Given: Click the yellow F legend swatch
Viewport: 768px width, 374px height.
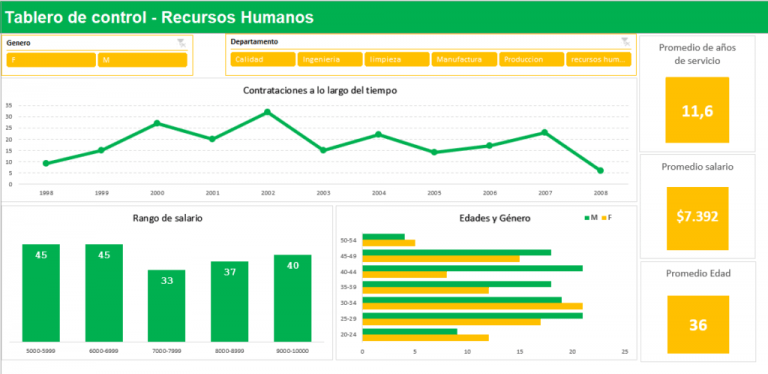Looking at the screenshot, I should pos(604,218).
